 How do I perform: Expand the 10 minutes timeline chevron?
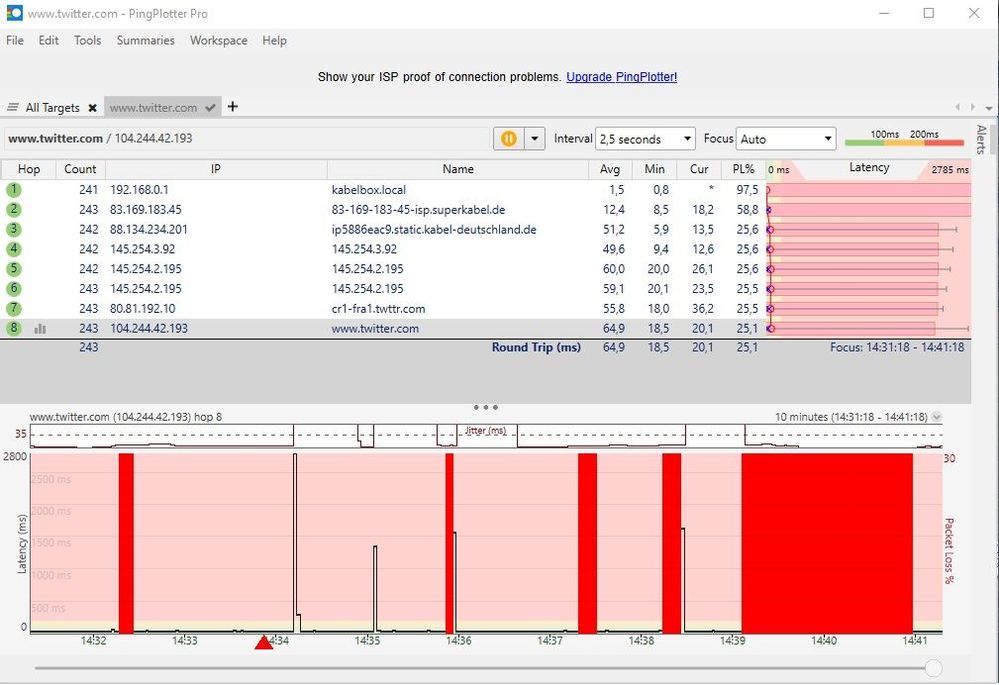pyautogui.click(x=936, y=416)
